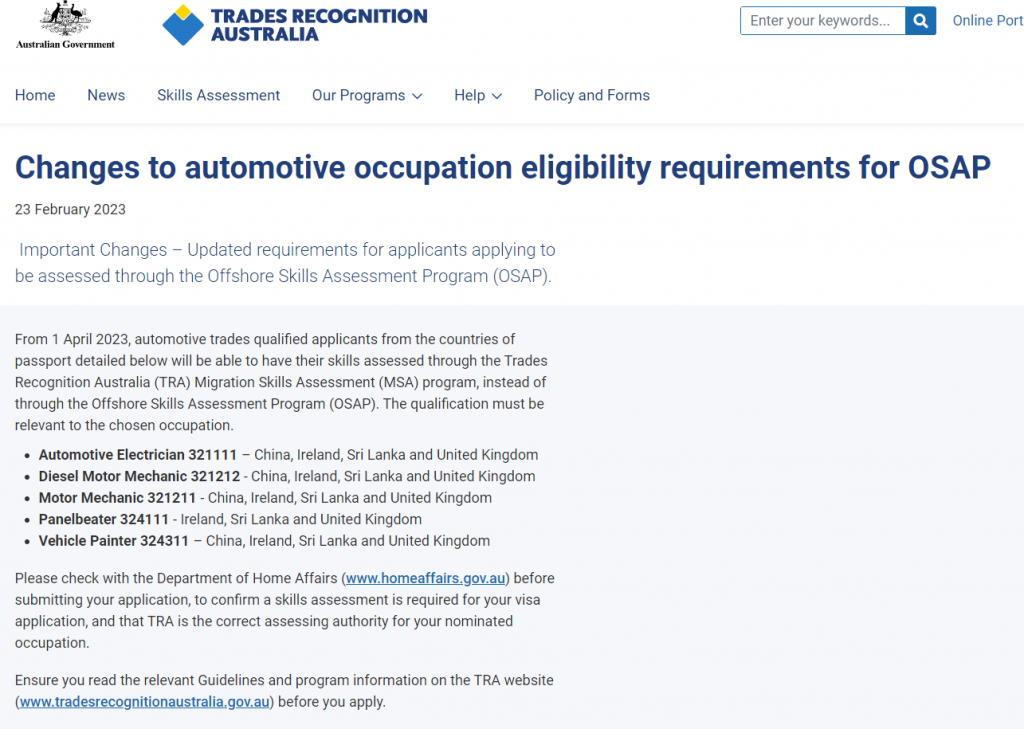Click the 23 February 2023 date

pos(70,209)
